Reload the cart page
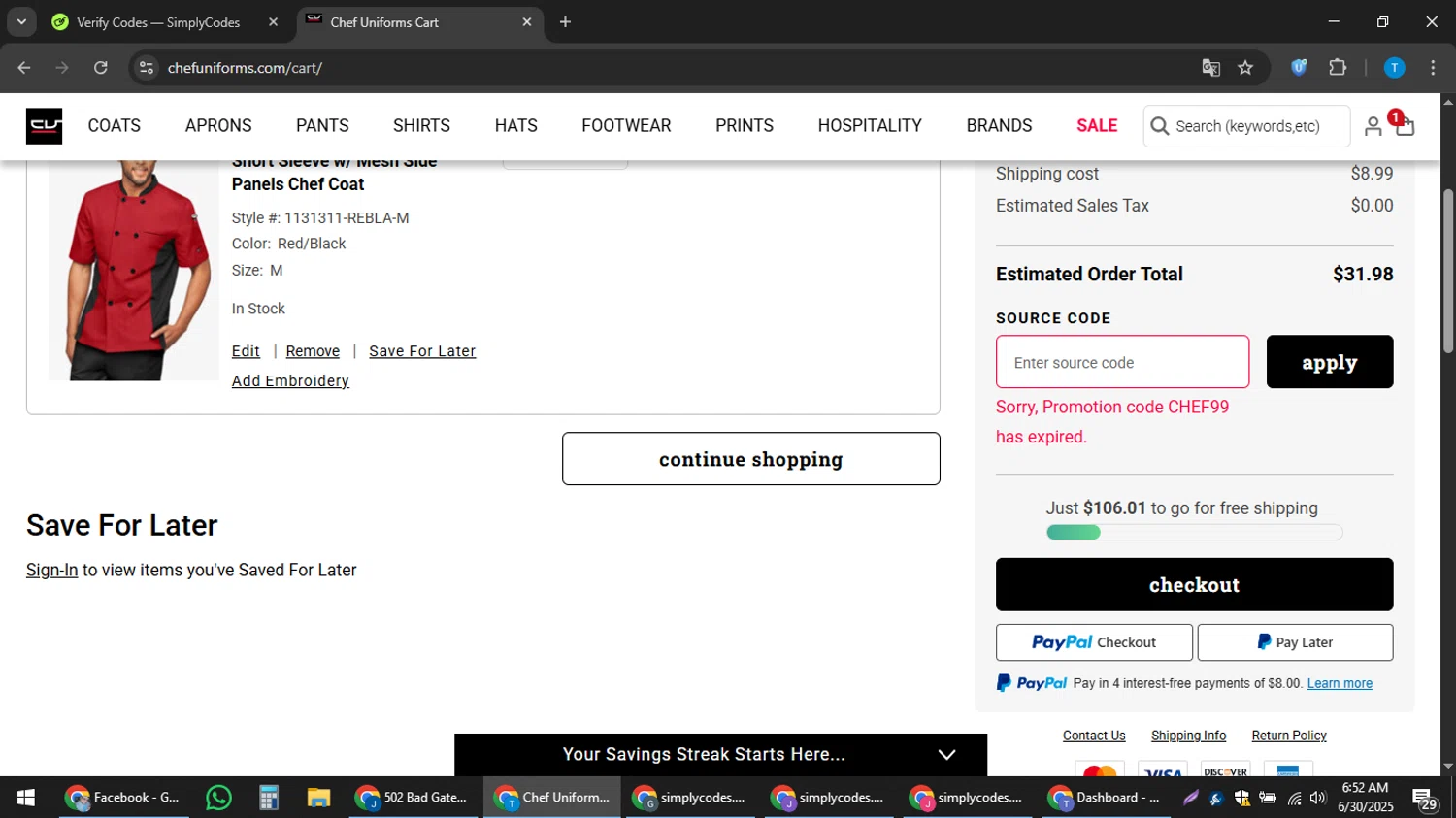 [x=101, y=68]
